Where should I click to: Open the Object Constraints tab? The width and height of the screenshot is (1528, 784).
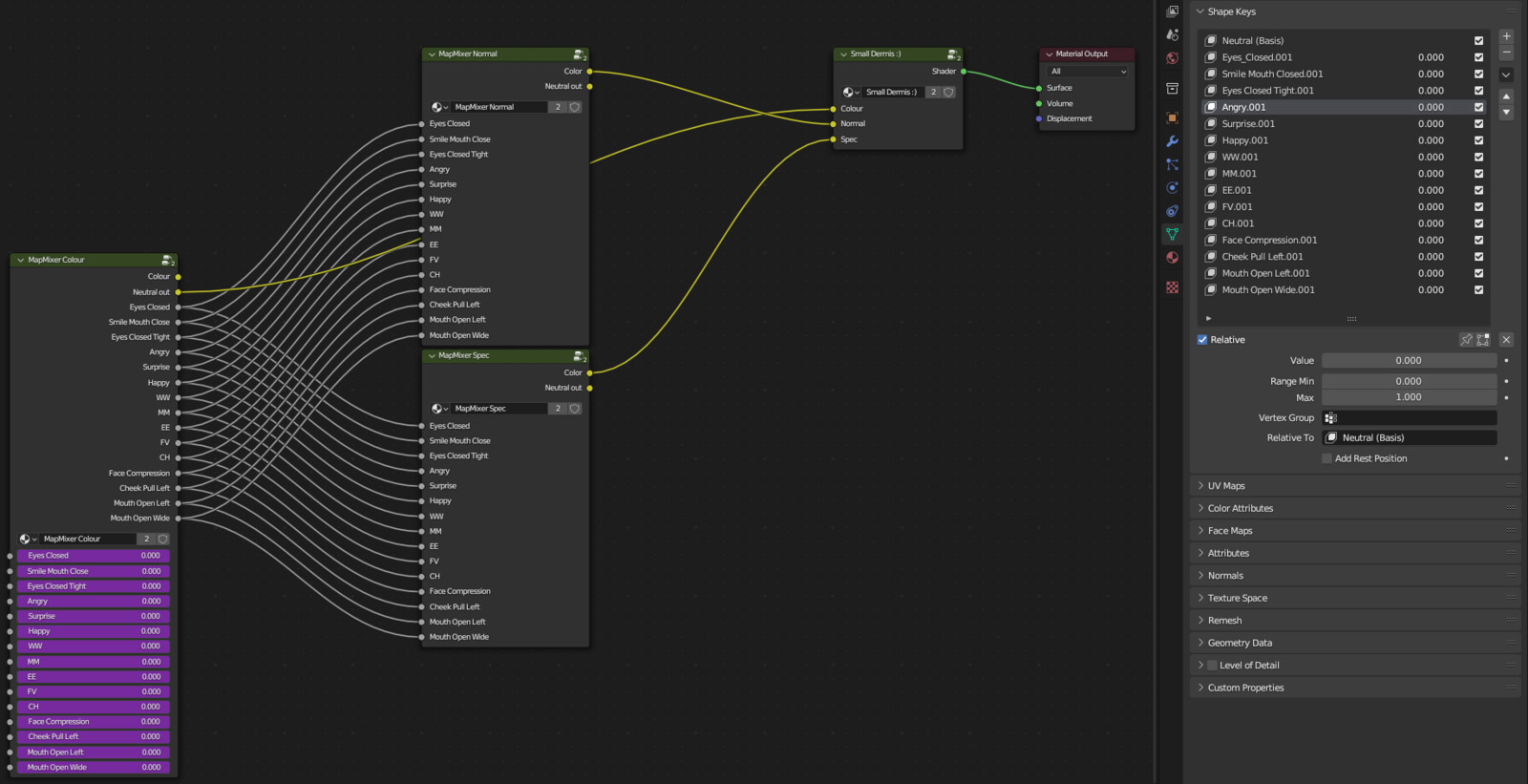(x=1172, y=211)
